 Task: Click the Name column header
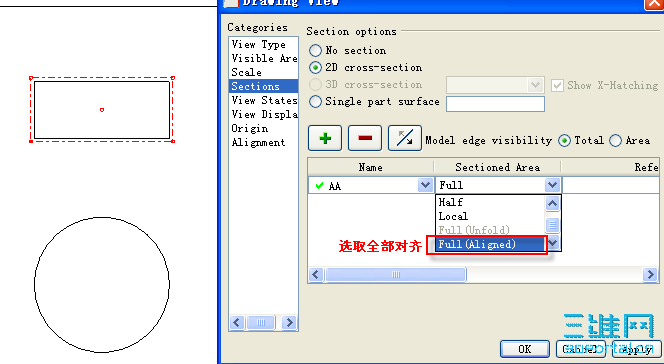pyautogui.click(x=371, y=168)
